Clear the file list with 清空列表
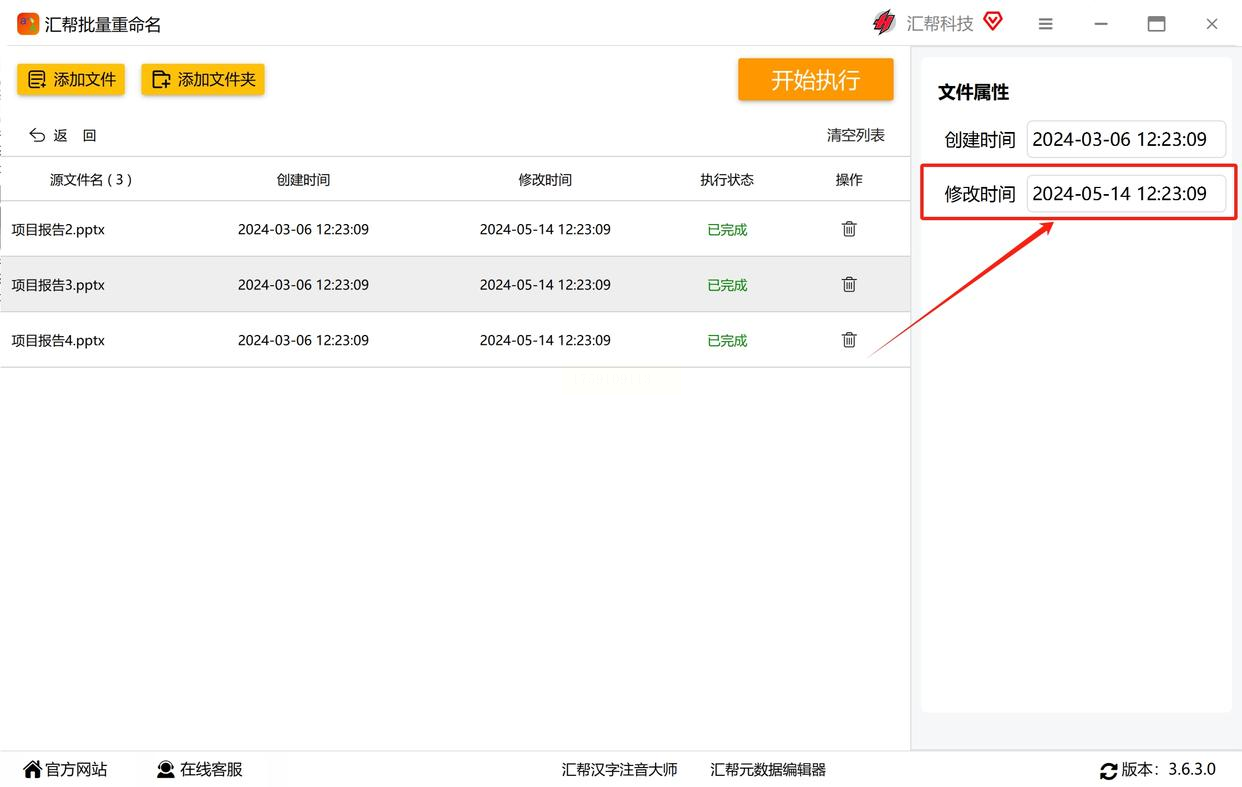The image size is (1242, 787). [855, 135]
